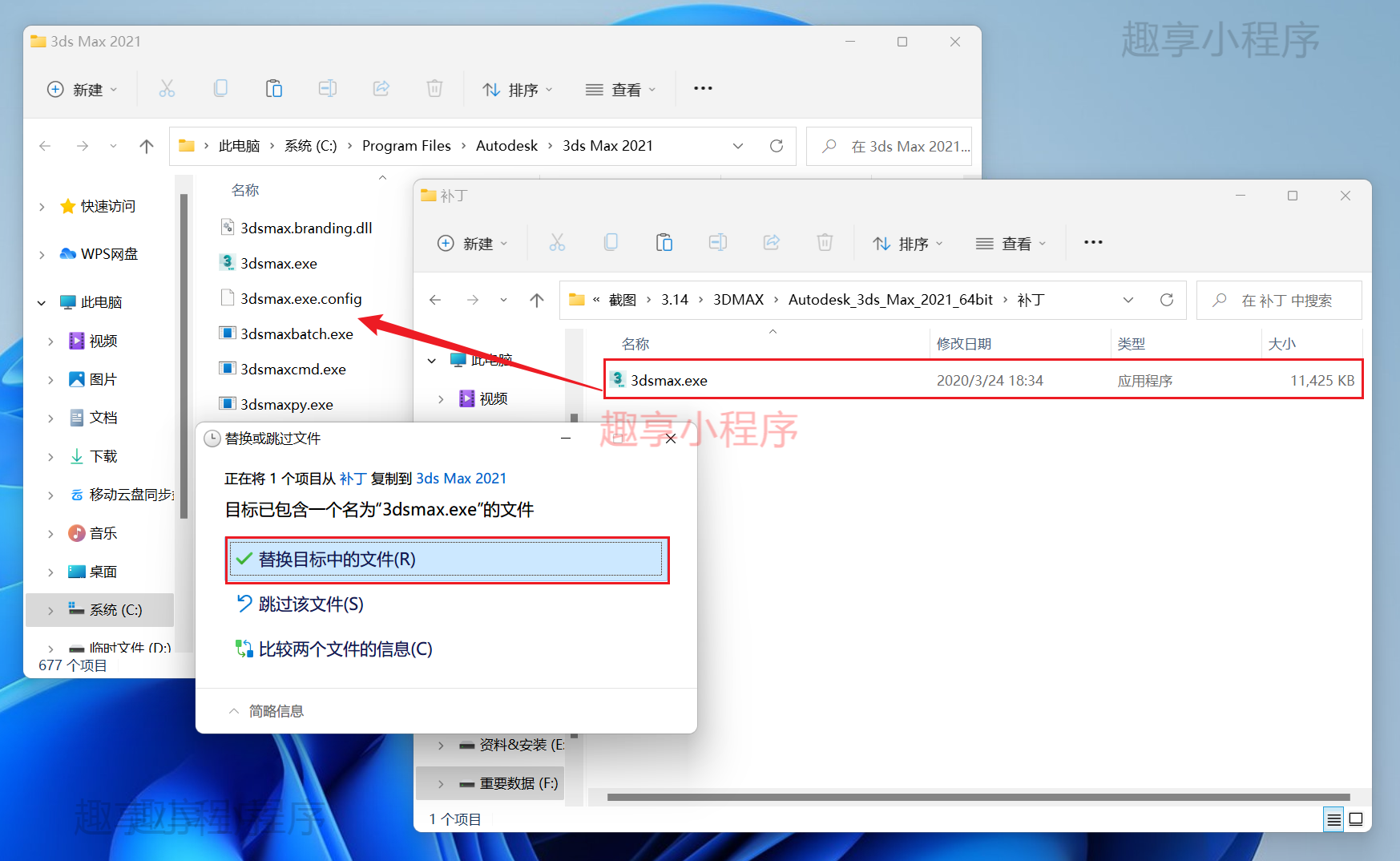The height and width of the screenshot is (861, 1400).
Task: Expand address history dropdown in 3ds Max 2021 window
Action: tap(738, 146)
